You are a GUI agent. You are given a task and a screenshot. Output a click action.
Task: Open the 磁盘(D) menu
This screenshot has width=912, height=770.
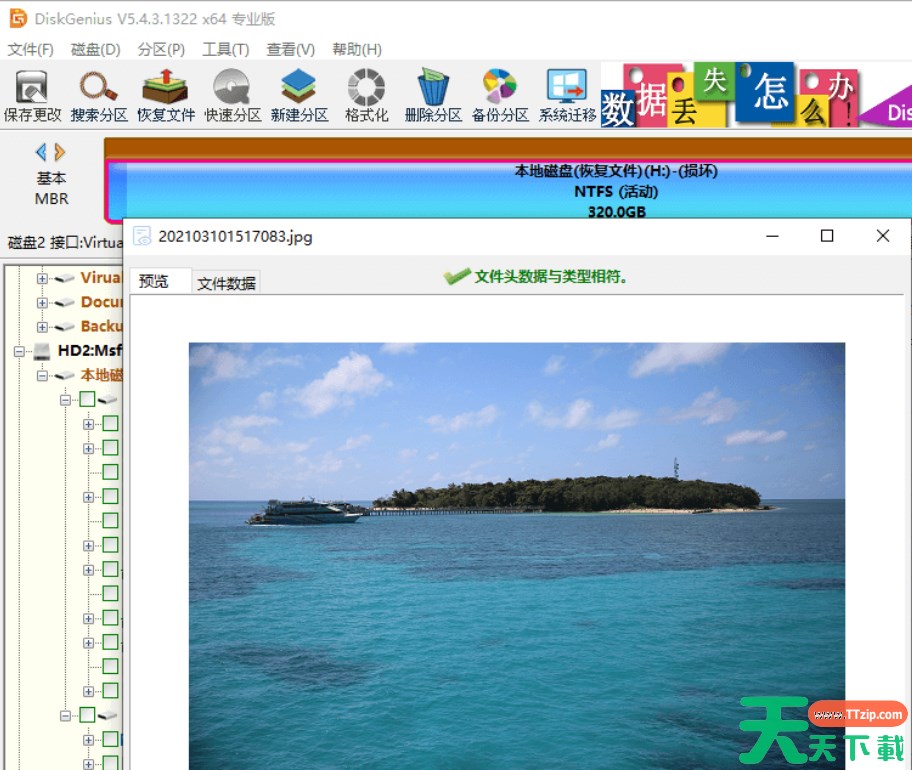coord(95,49)
